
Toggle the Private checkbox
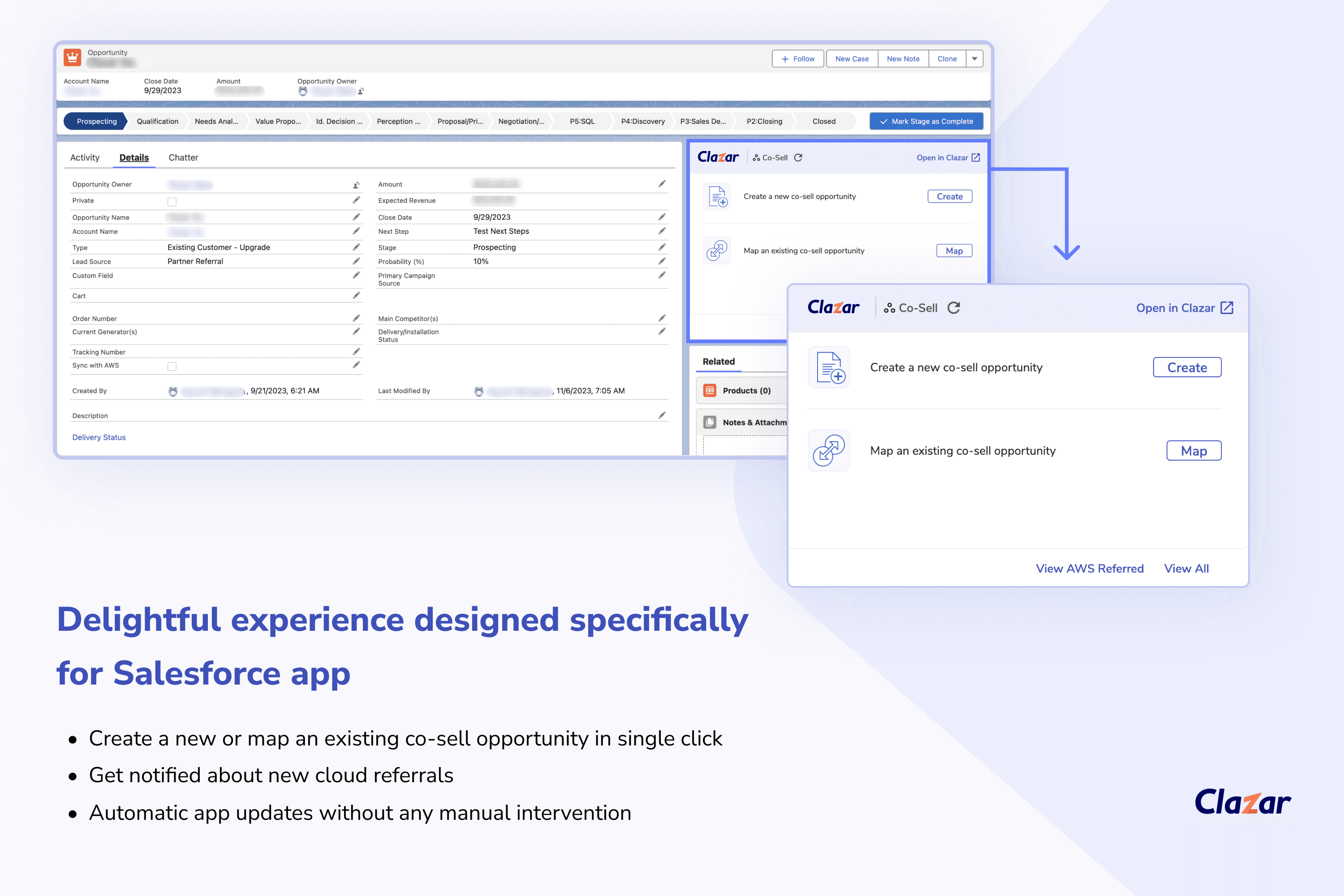tap(172, 201)
